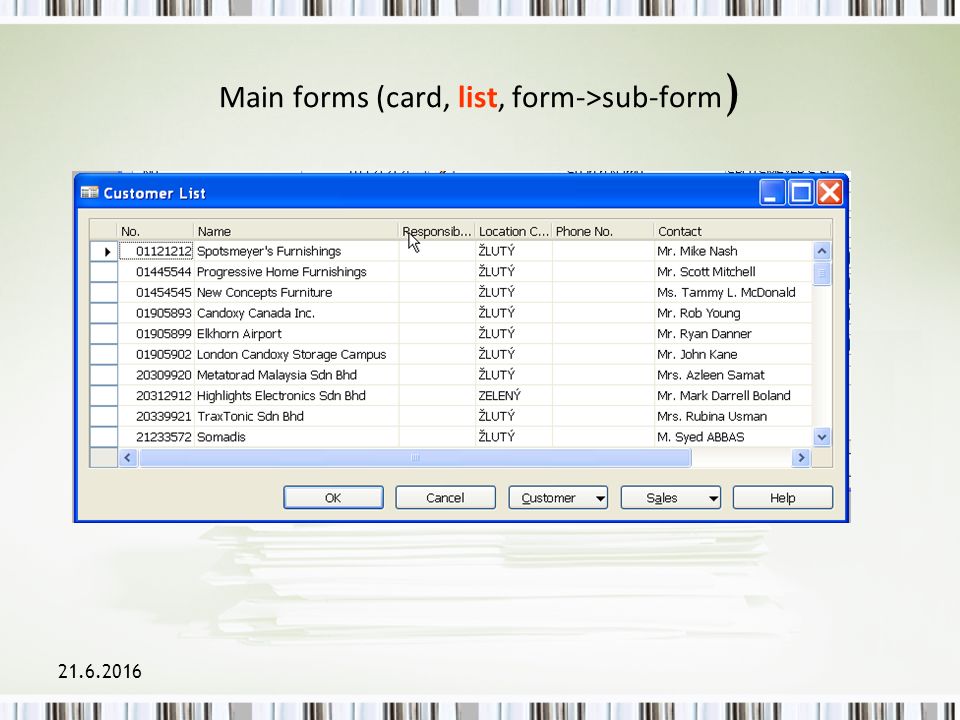This screenshot has width=960, height=720.
Task: Maximize the Customer List window
Action: [x=801, y=192]
